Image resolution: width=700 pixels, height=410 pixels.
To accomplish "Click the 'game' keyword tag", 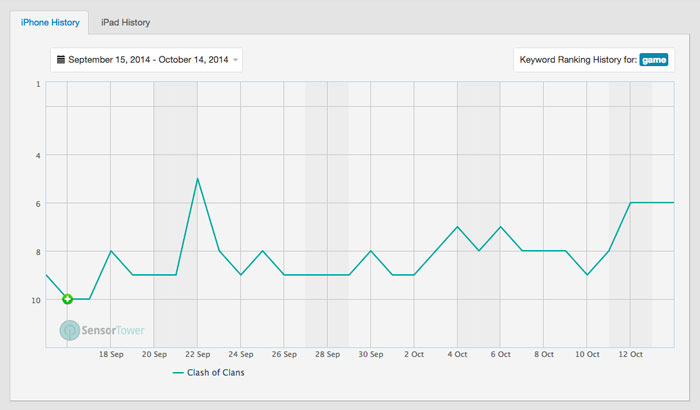I will [654, 60].
